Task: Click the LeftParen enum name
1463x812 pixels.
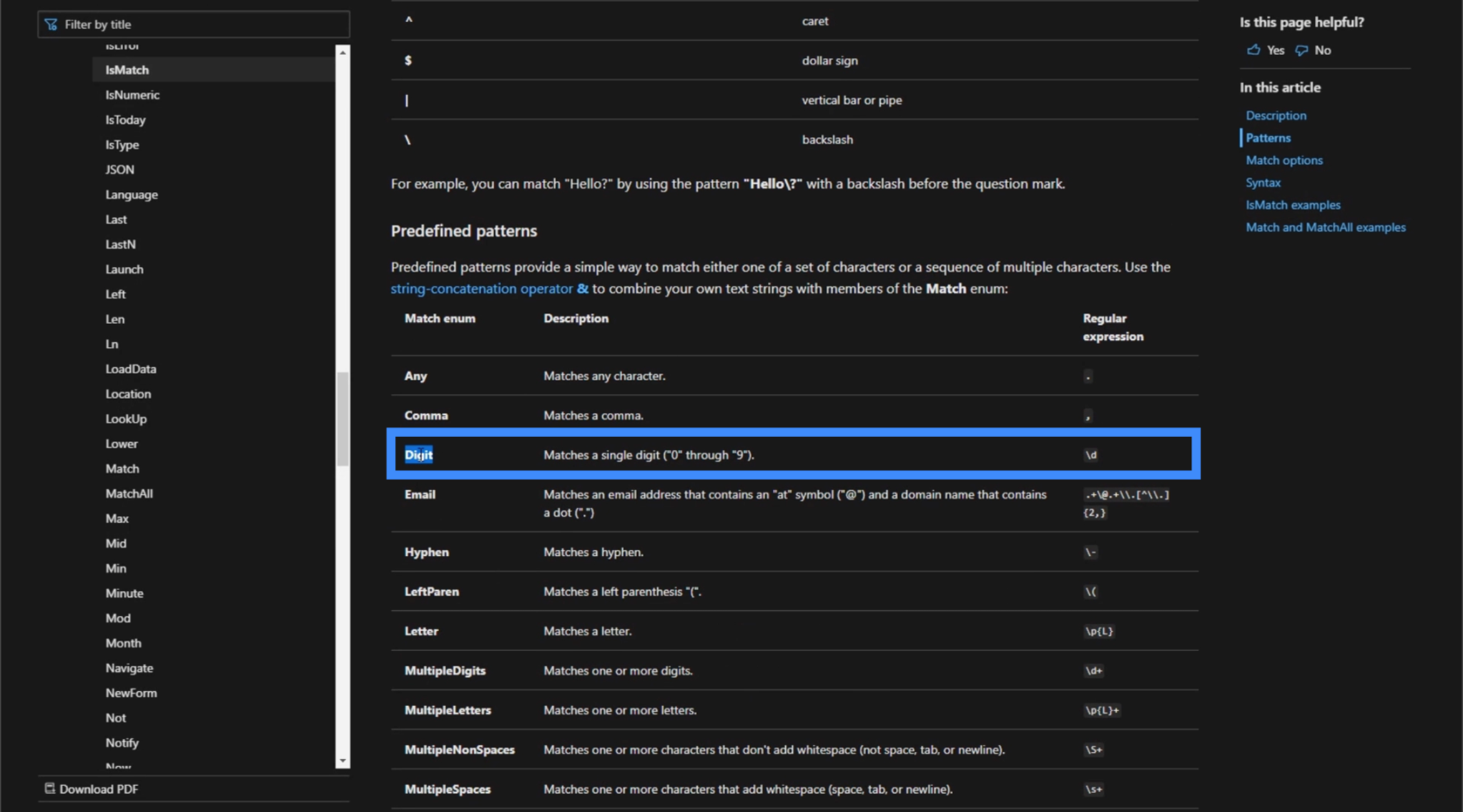Action: pos(431,592)
